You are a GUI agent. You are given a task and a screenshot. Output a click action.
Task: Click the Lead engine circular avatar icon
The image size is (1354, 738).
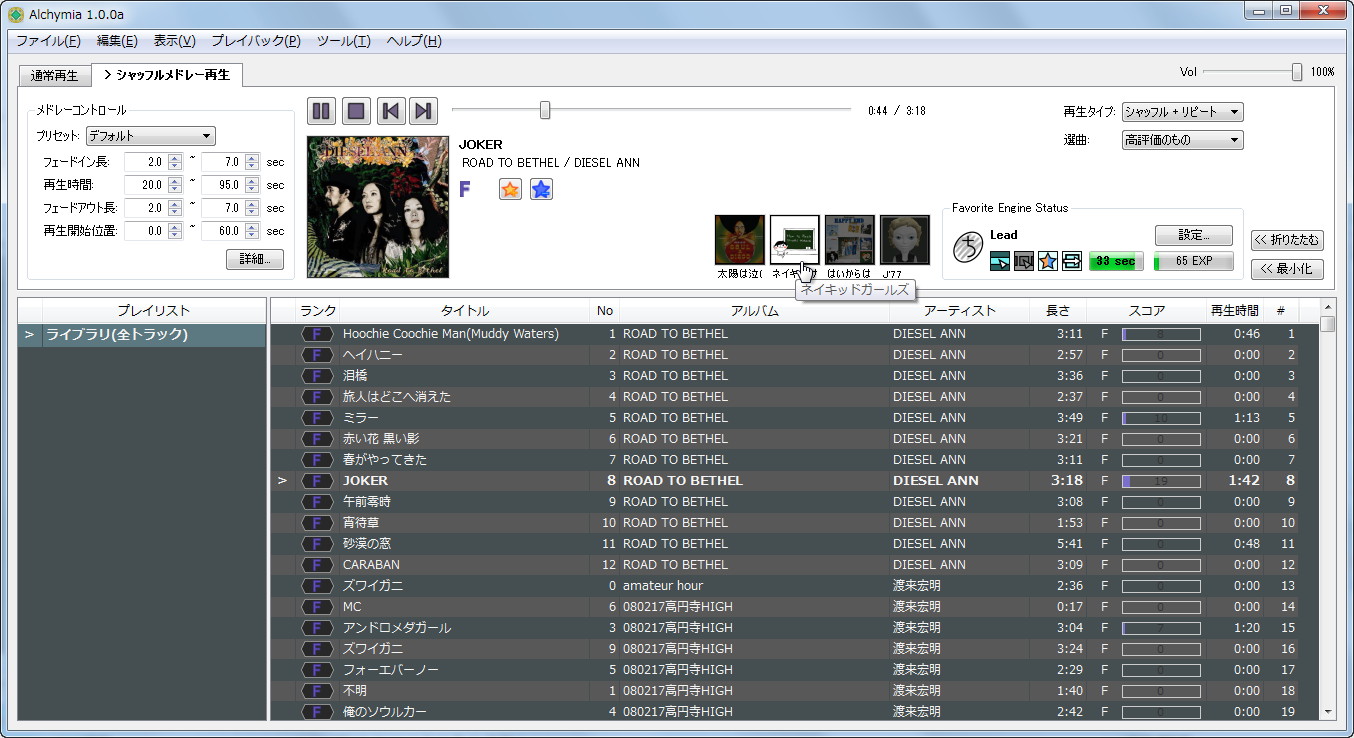(966, 247)
